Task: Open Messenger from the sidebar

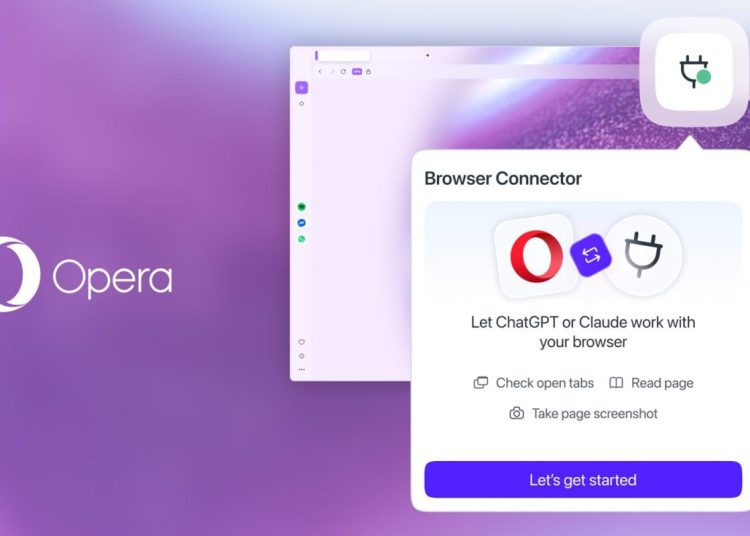Action: [301, 223]
